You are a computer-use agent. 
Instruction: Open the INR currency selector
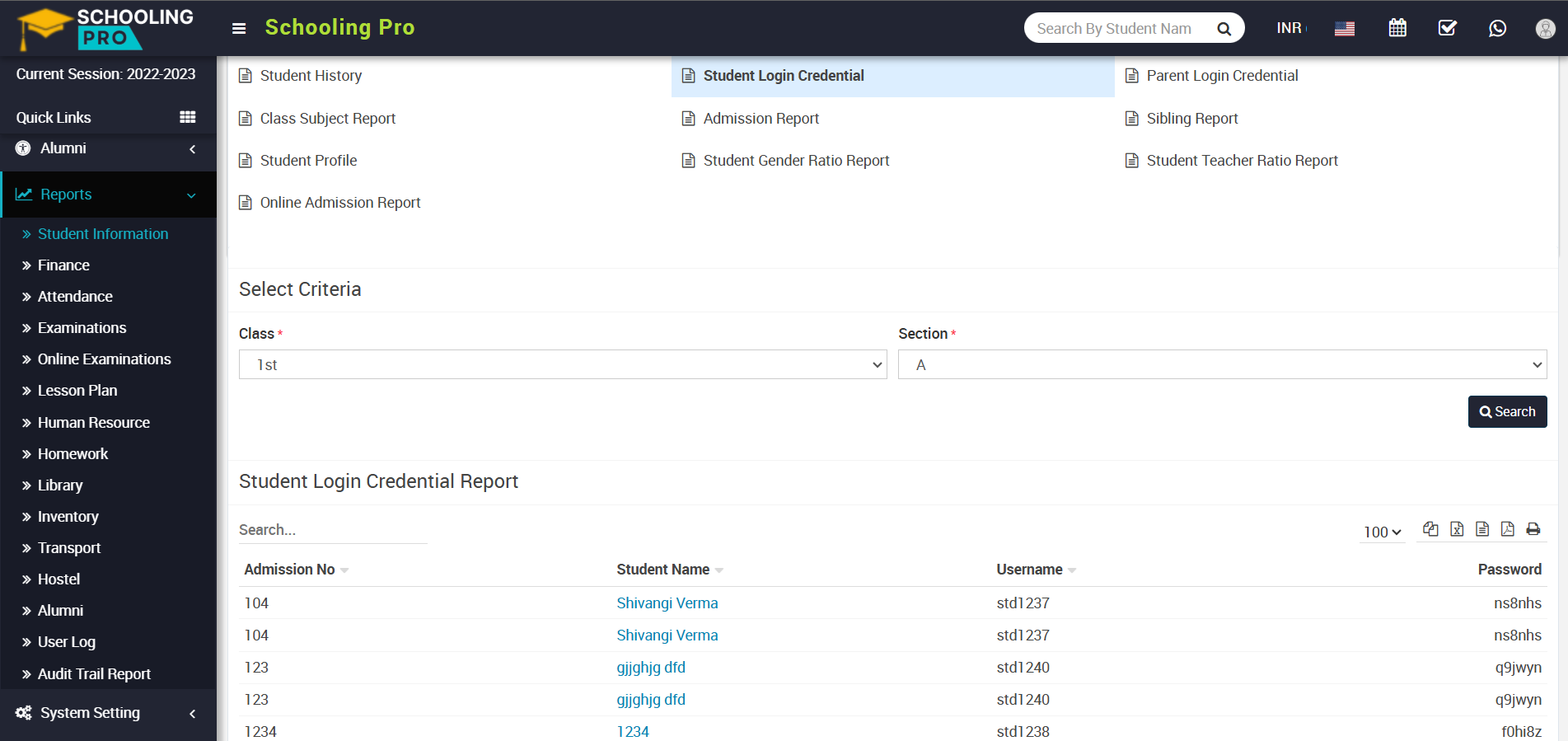coord(1290,28)
